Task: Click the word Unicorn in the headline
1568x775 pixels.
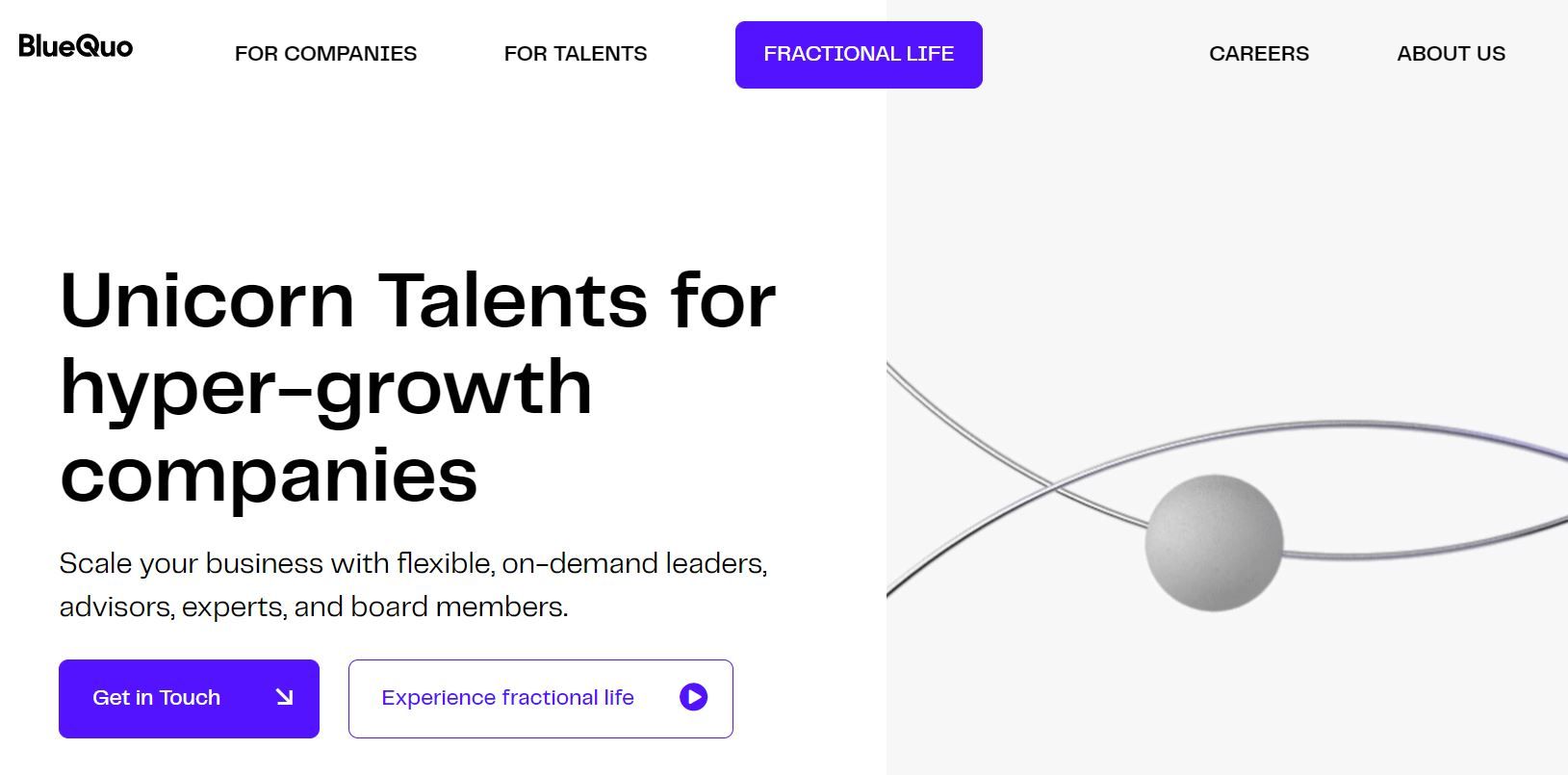Action: pos(207,300)
